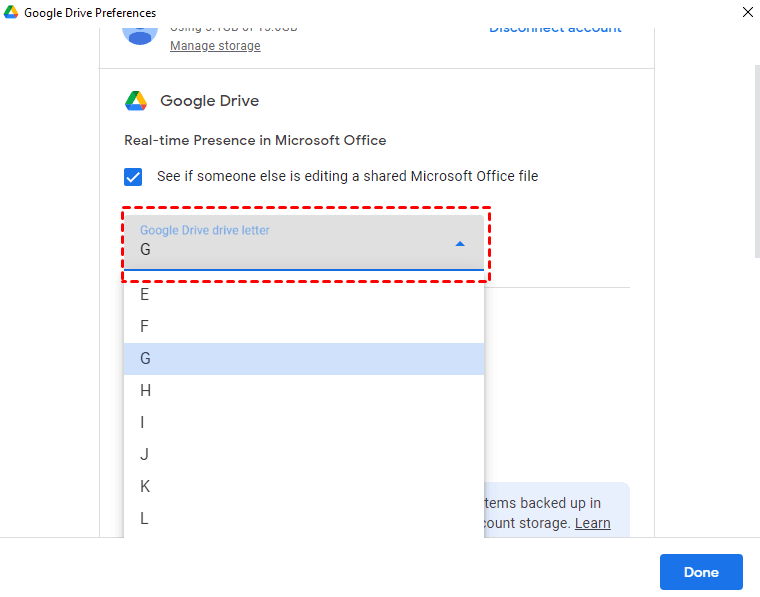
Task: Click the Google Drive section logo icon
Action: point(136,101)
